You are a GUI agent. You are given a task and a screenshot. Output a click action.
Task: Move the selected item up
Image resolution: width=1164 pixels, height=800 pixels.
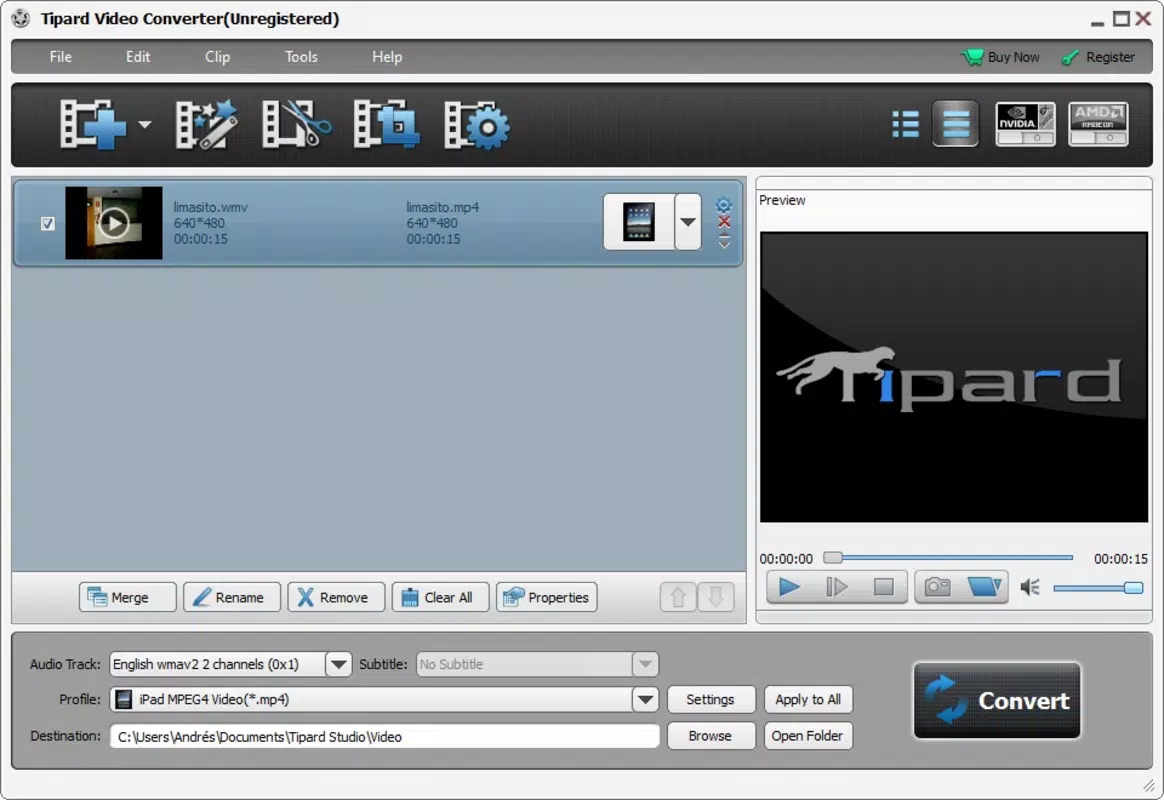point(678,597)
